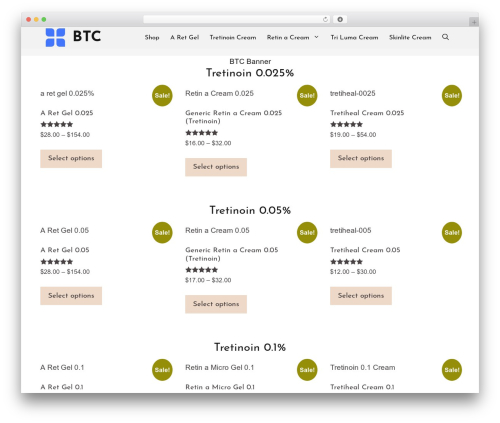This screenshot has height=423, width=500.
Task: Expand the Retin a Cream menu chevron
Action: coord(316,37)
